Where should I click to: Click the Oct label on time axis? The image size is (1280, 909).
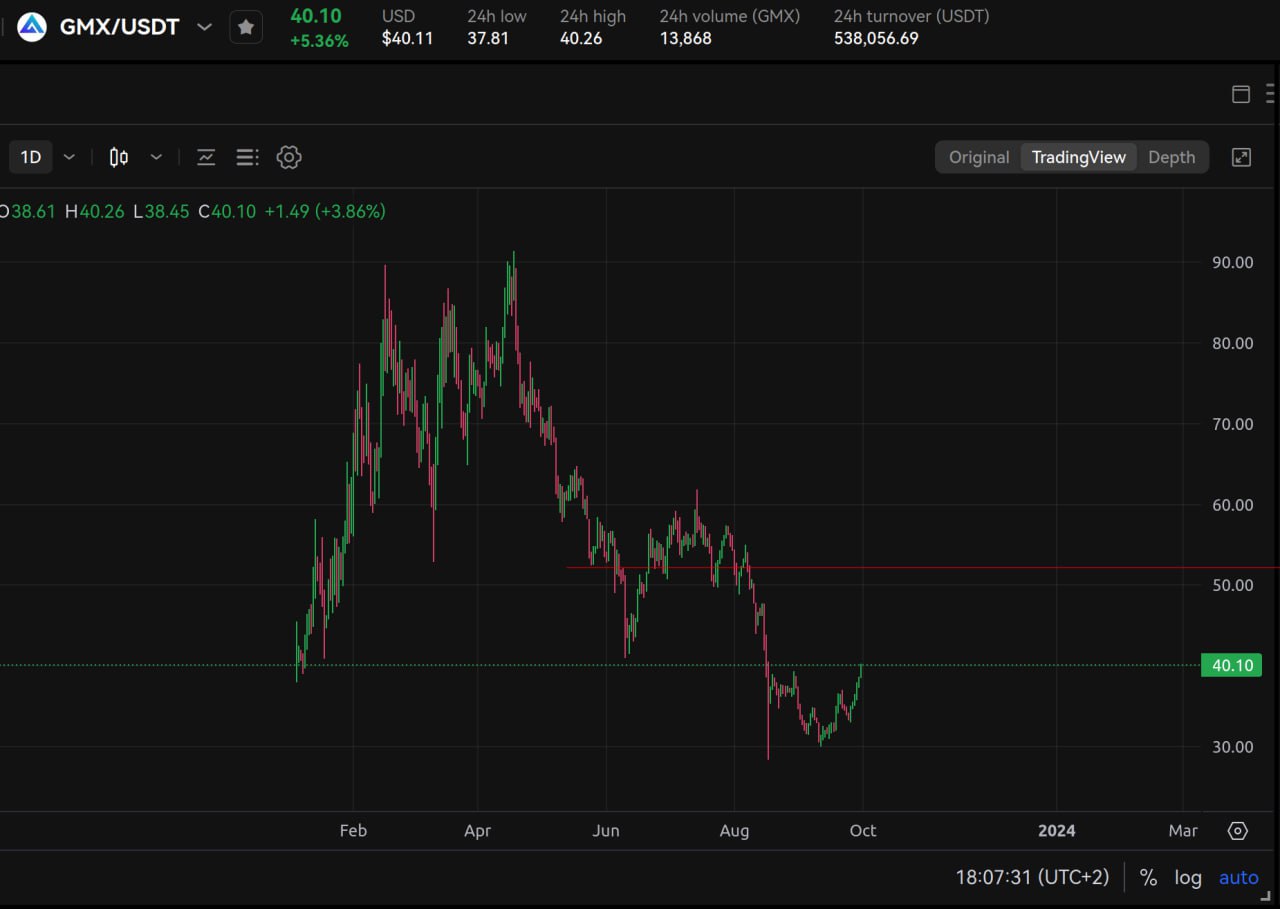click(x=863, y=831)
